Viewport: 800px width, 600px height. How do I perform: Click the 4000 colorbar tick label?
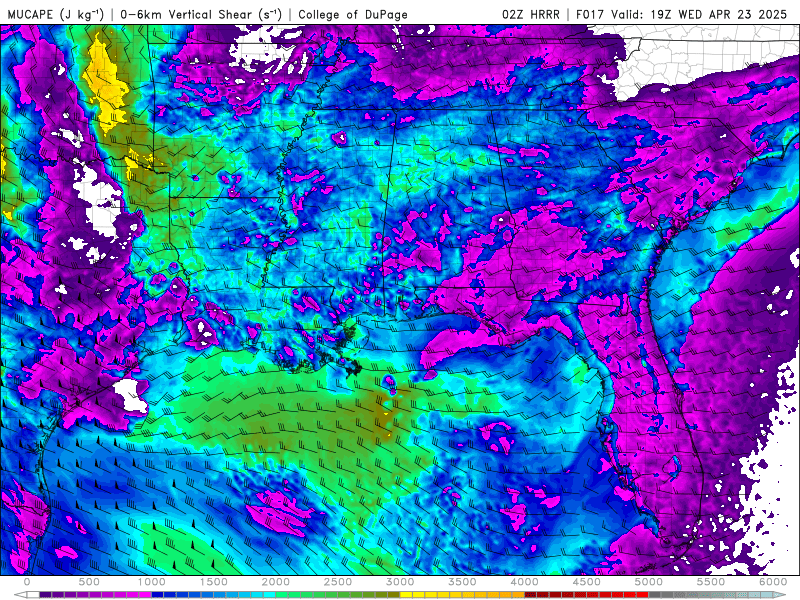pos(525,582)
